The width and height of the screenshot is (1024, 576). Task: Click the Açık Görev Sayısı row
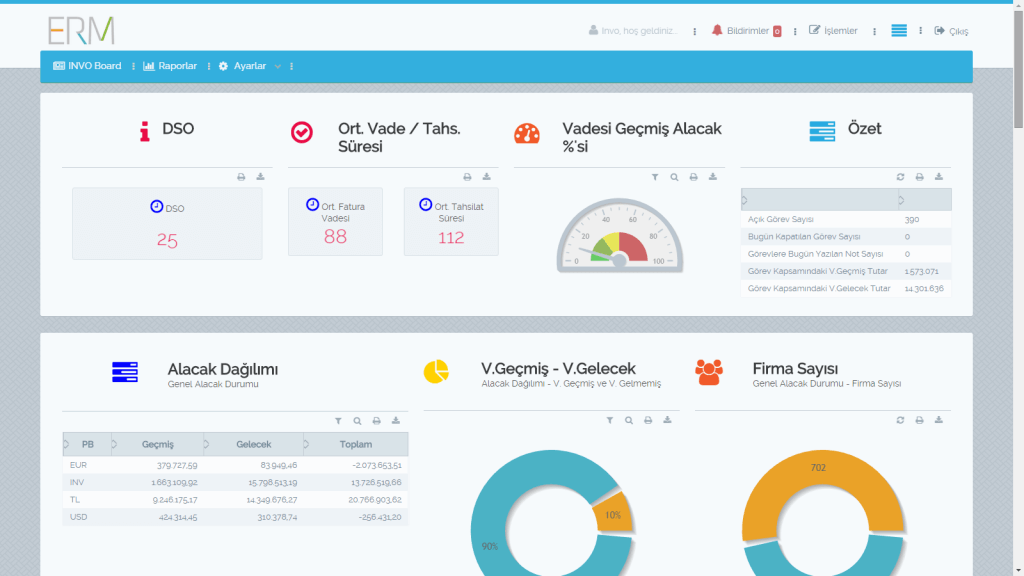click(x=846, y=219)
